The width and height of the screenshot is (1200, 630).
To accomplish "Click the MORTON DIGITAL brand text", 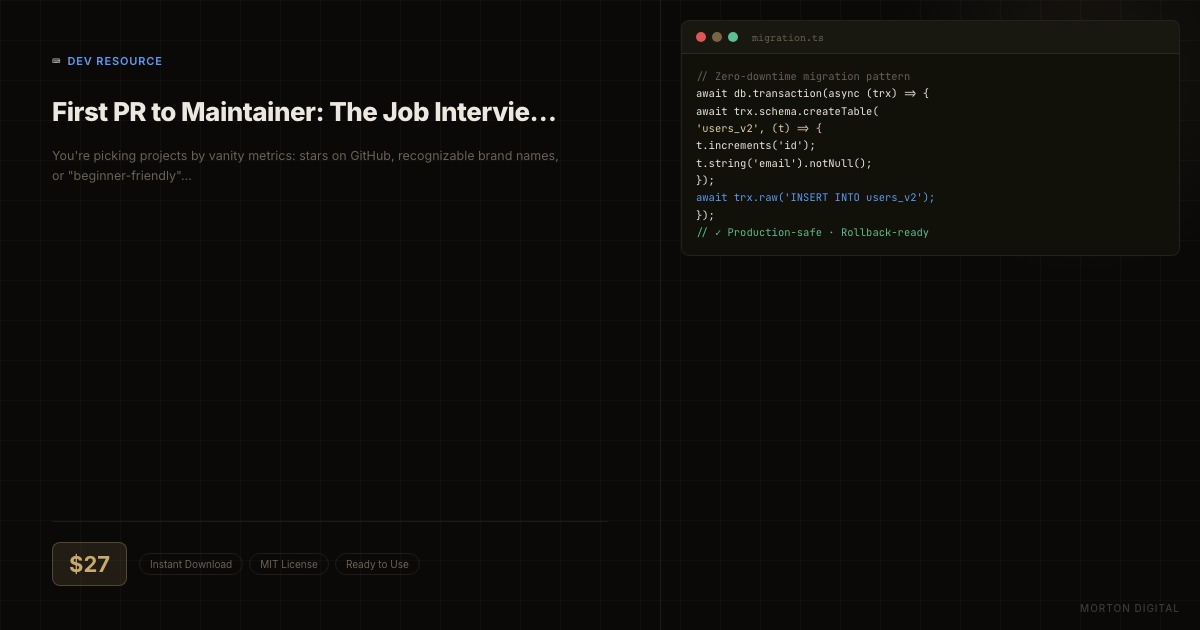I will coord(1130,608).
